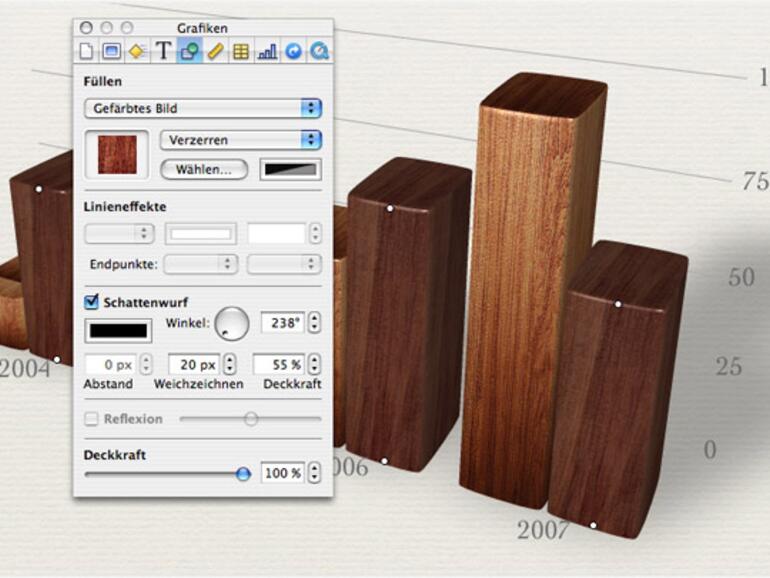This screenshot has width=770, height=578.
Task: Click the Reflexion slider track
Action: click(250, 419)
